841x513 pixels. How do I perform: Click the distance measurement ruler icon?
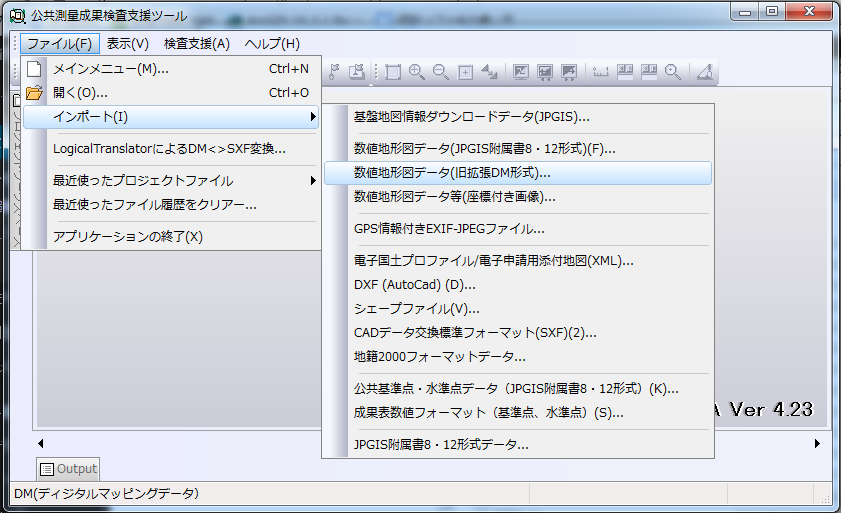[x=600, y=72]
